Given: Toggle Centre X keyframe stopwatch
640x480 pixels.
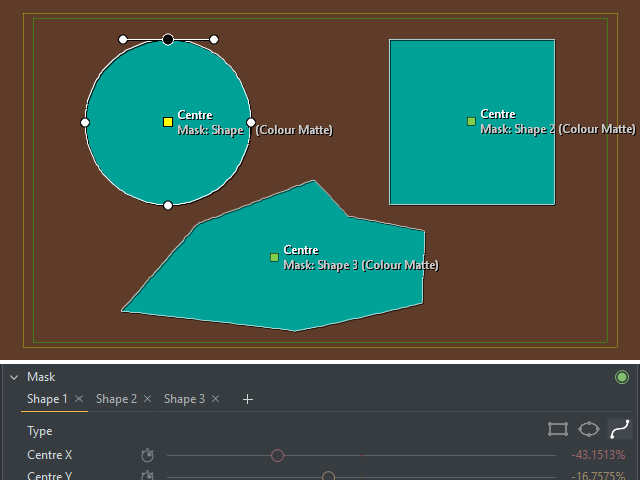Looking at the screenshot, I should (147, 455).
